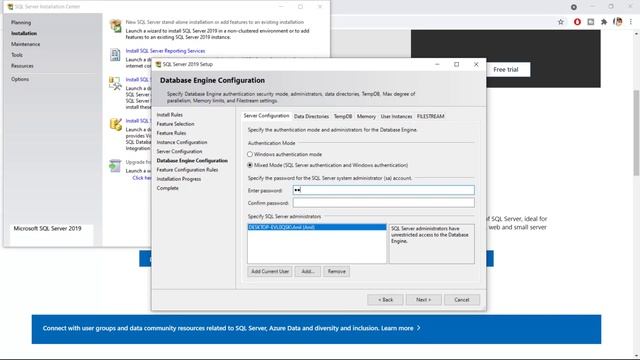
Task: Open the browser Extensions puzzle icon
Action: click(604, 22)
